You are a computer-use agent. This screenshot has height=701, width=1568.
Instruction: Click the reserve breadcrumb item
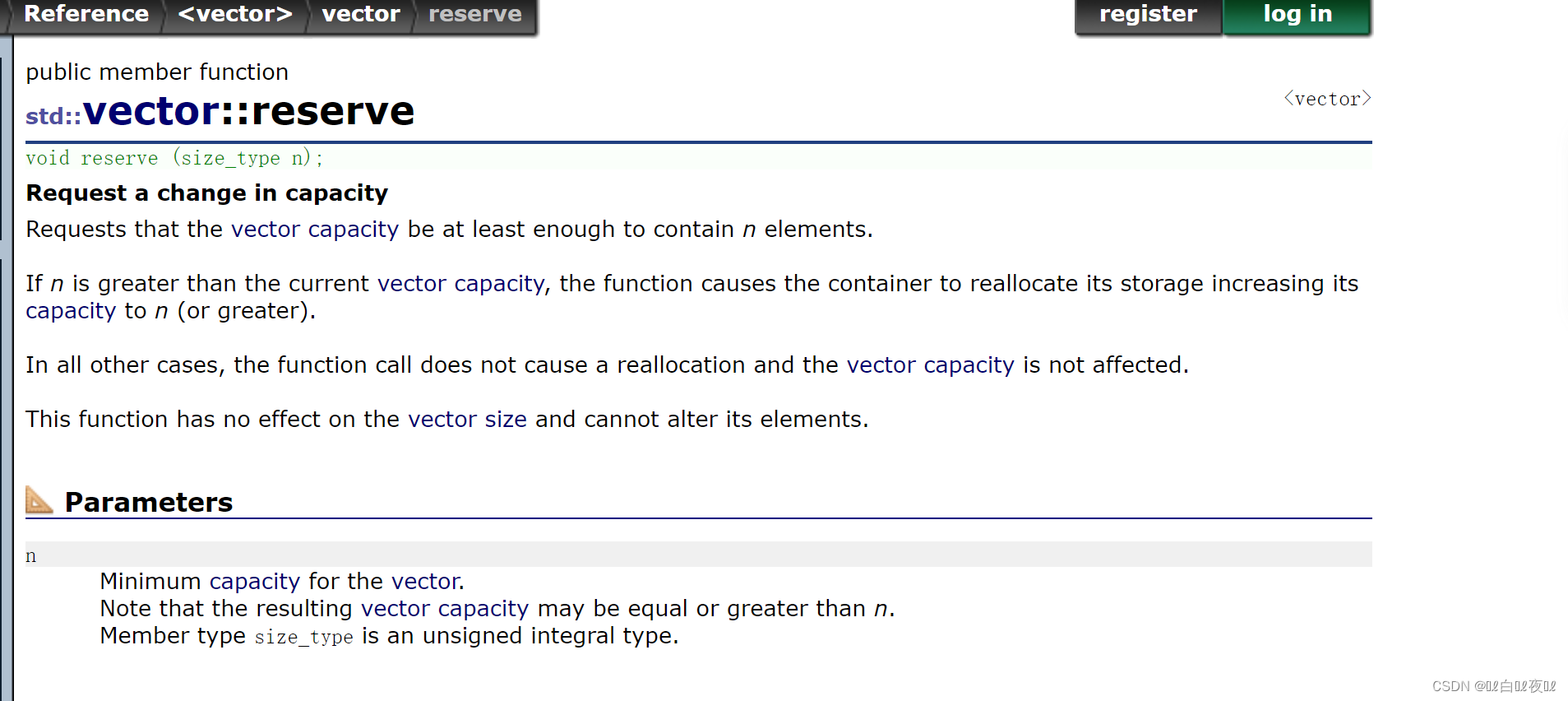click(x=474, y=14)
